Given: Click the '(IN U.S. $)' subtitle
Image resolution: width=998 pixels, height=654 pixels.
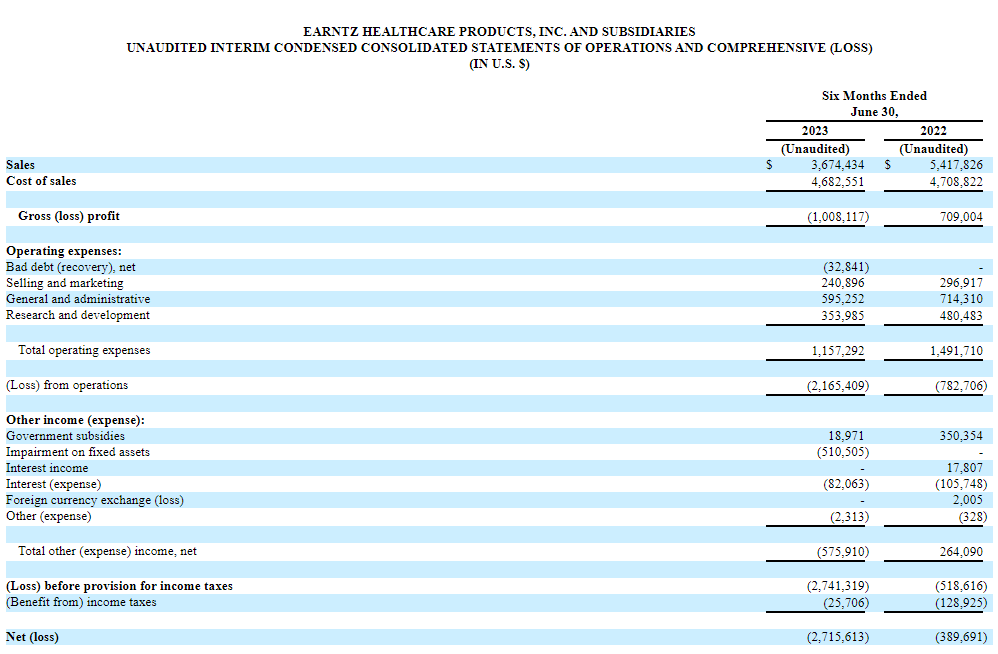Looking at the screenshot, I should point(499,64).
